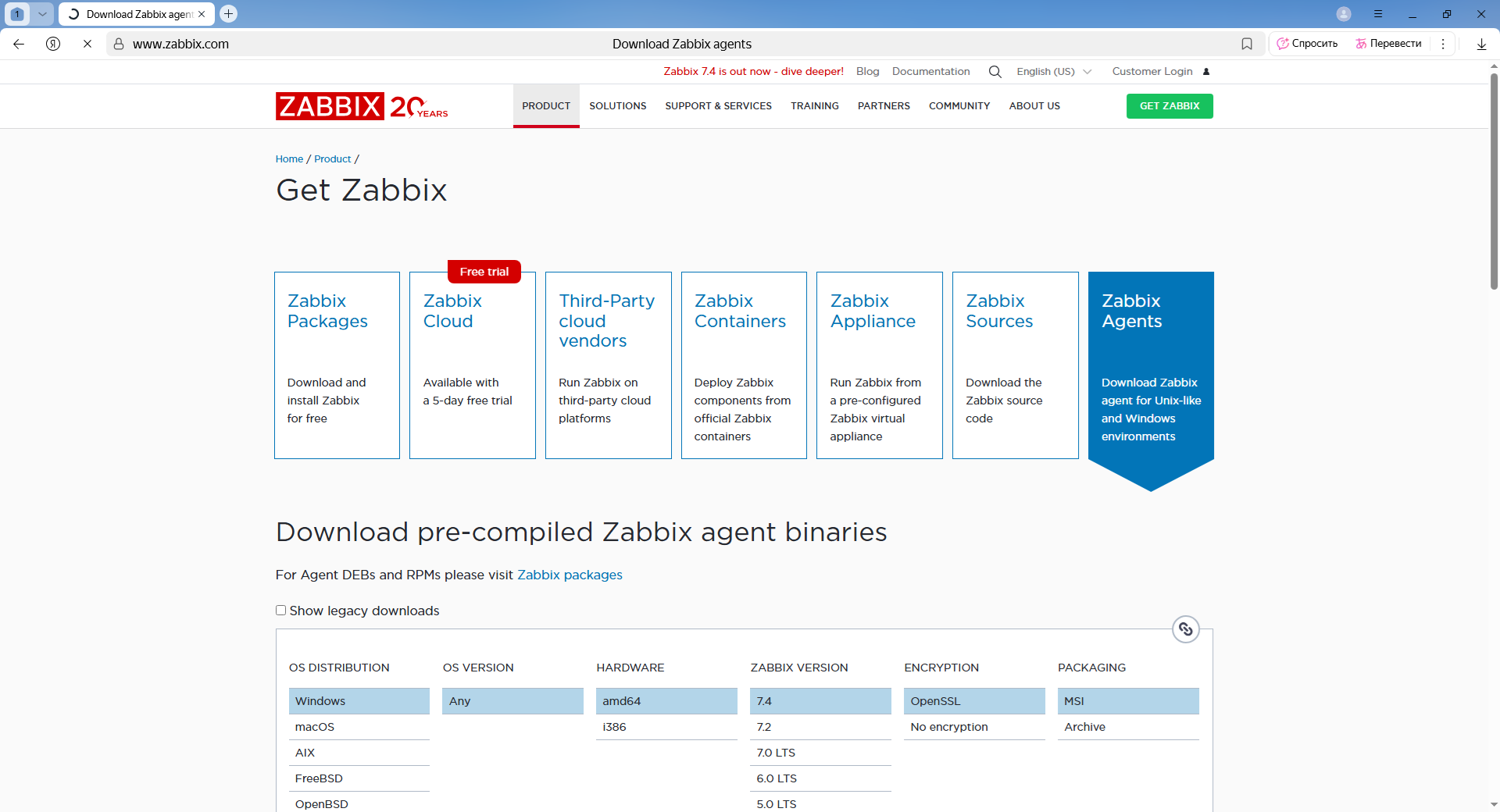The image size is (1500, 812).
Task: Select Windows OS distribution
Action: coord(359,701)
